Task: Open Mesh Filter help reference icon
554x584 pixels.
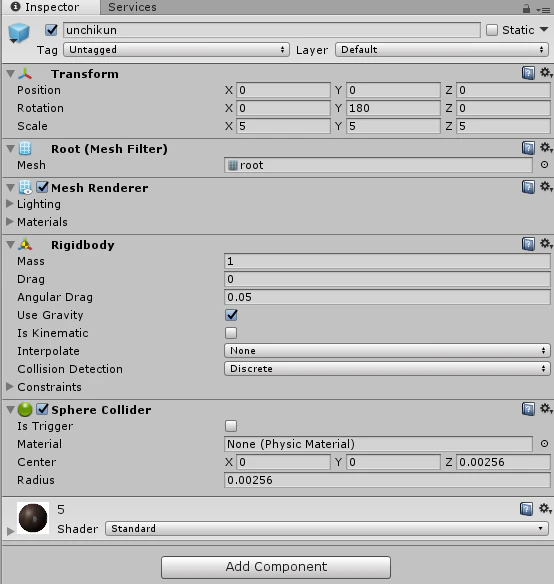Action: pyautogui.click(x=528, y=148)
